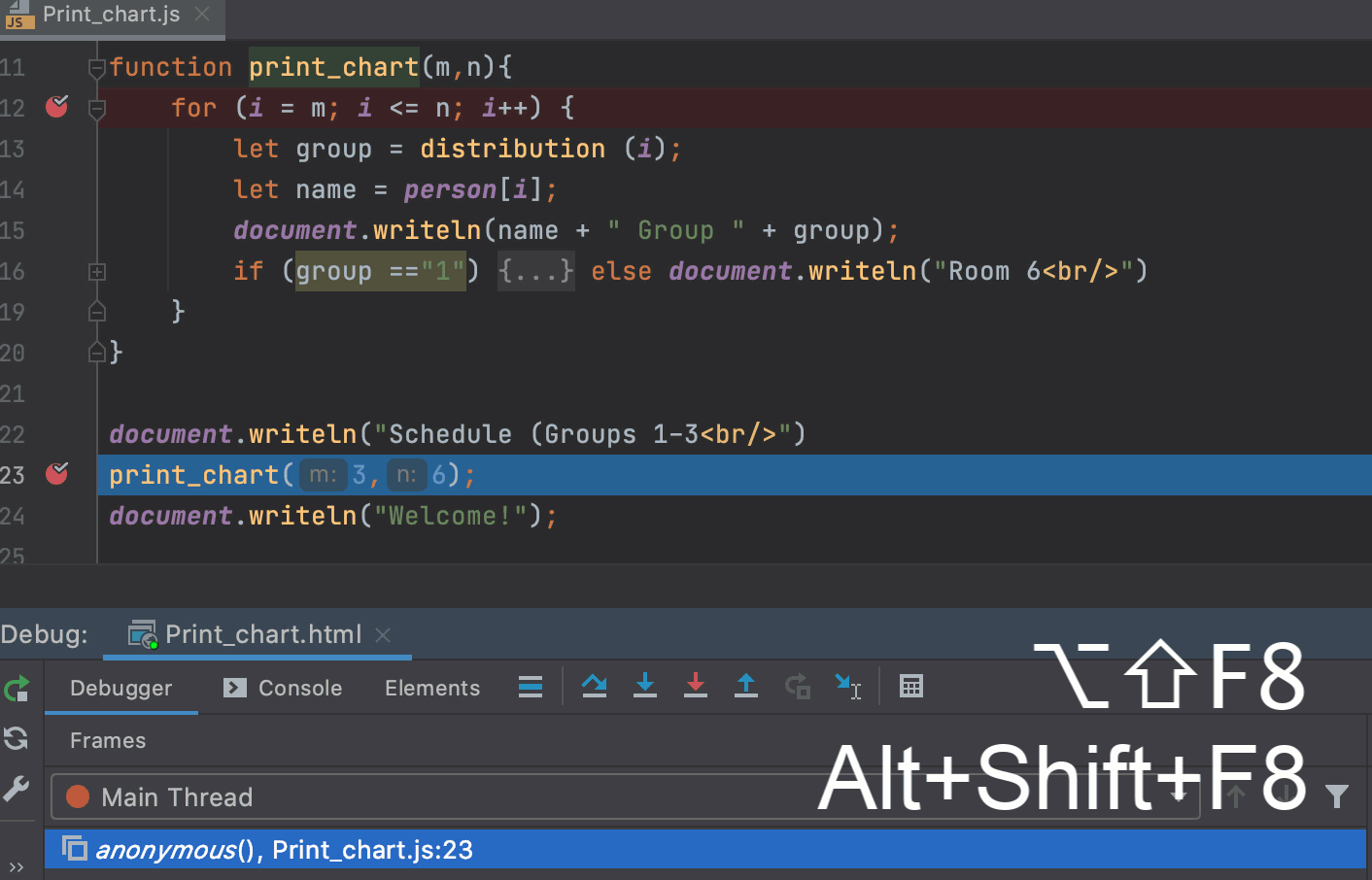Click line number 23 in gutter

point(13,475)
